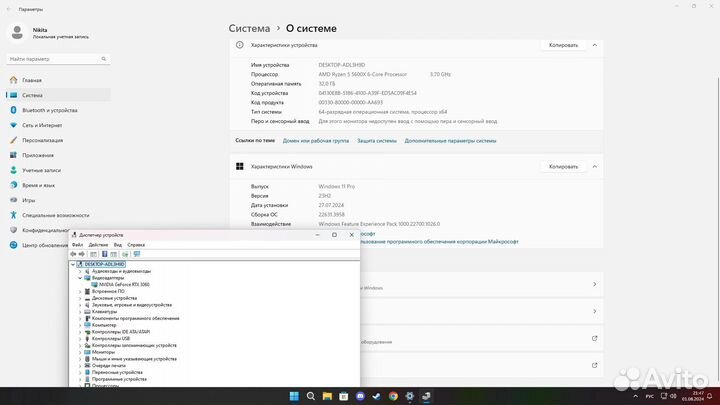Viewport: 720px width, 405px height.
Task: Open Windows Start menu
Action: [294, 396]
